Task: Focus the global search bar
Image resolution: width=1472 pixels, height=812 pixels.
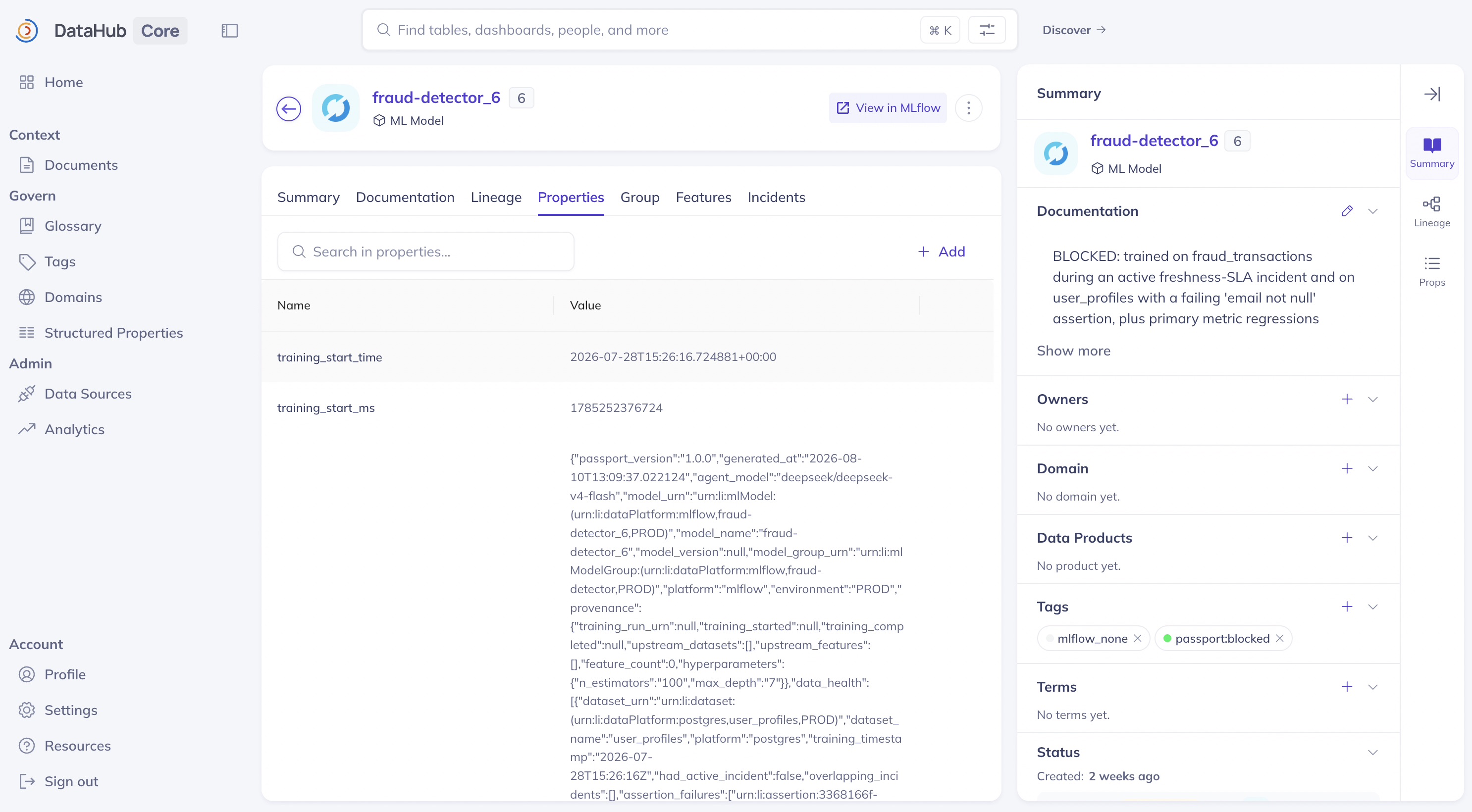Action: [x=690, y=30]
